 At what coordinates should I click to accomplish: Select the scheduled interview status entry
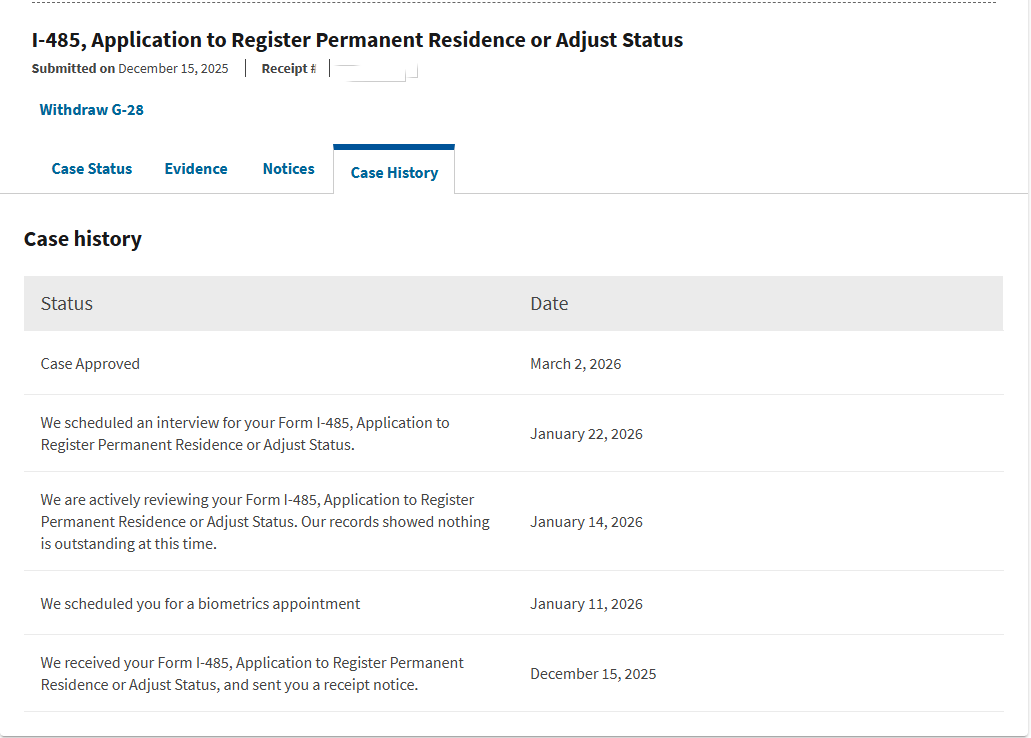[x=245, y=434]
